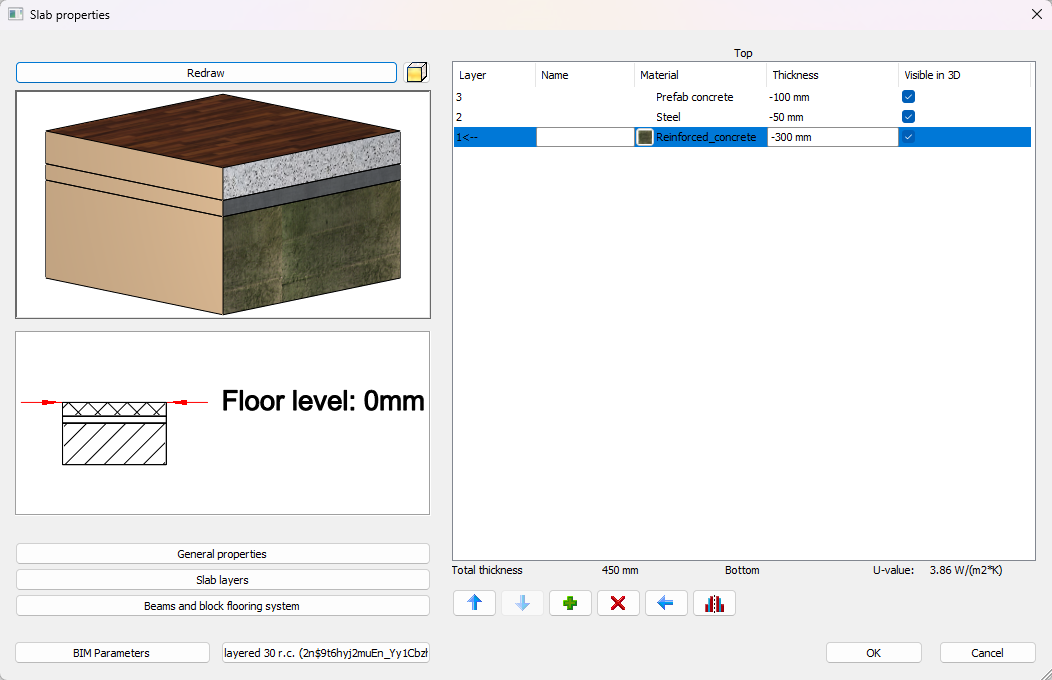Uncheck Visible in 3D for Reinforced_concrete
This screenshot has height=680, width=1052.
pyautogui.click(x=908, y=136)
